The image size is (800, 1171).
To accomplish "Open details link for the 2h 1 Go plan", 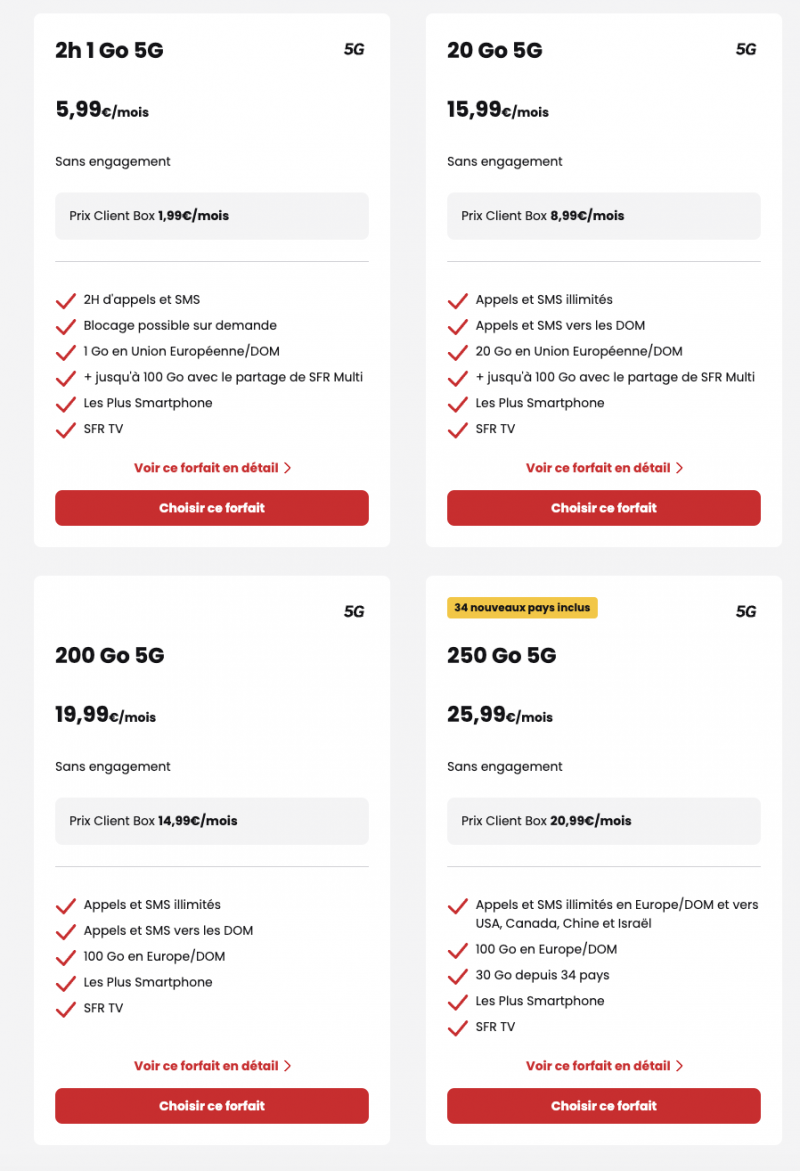I will 205,468.
